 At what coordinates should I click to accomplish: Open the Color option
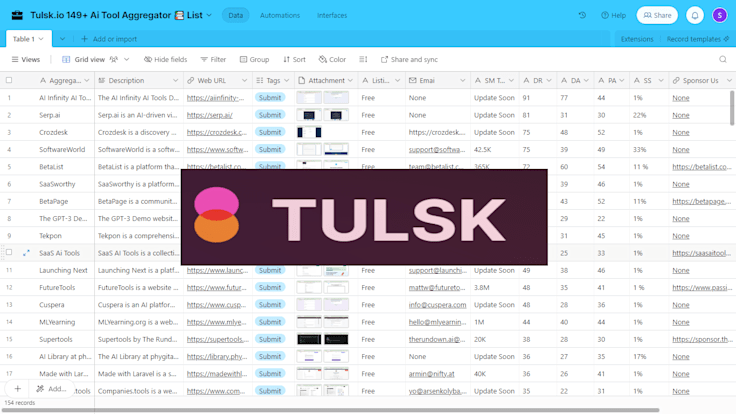332,60
